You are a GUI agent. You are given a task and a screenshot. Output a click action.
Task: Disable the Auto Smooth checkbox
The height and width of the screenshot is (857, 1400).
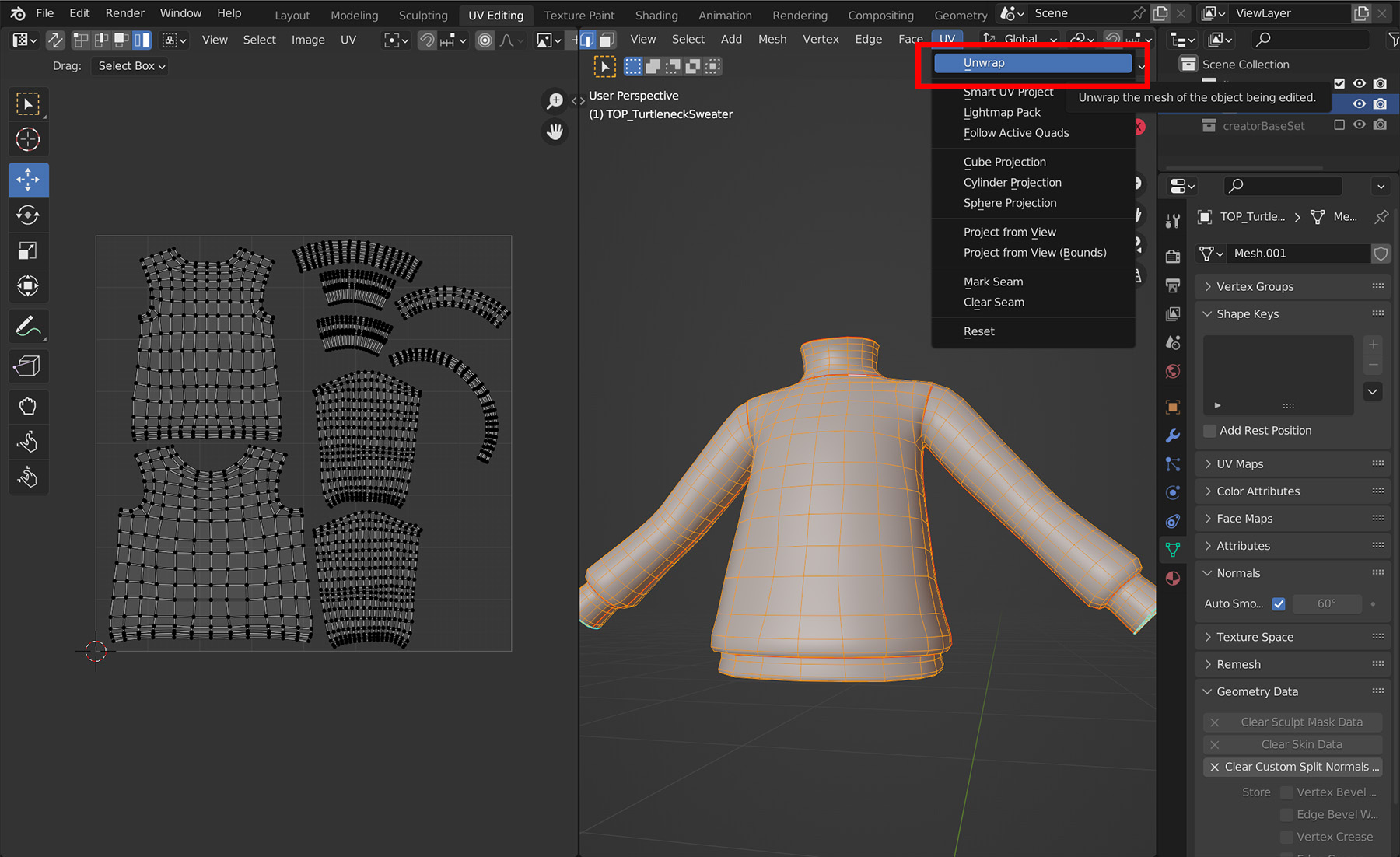pyautogui.click(x=1279, y=603)
